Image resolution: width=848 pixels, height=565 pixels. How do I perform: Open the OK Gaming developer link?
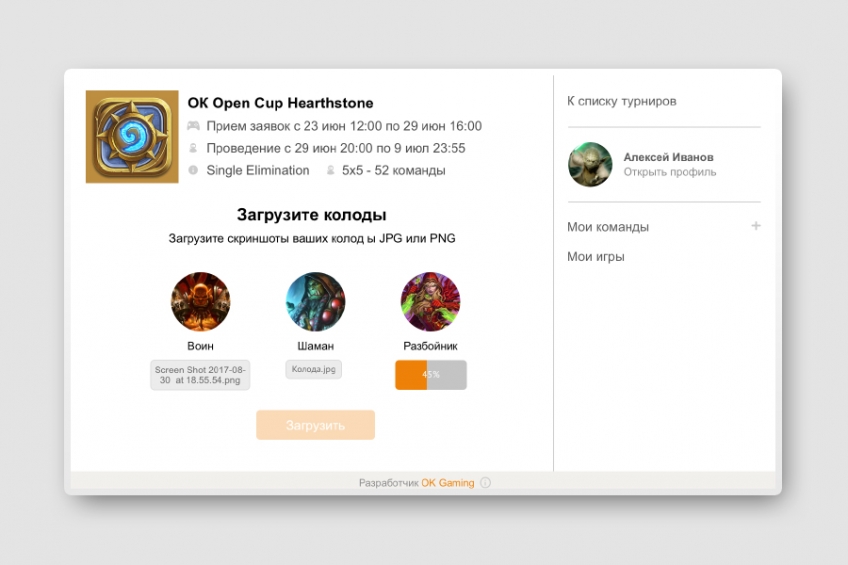click(x=448, y=483)
